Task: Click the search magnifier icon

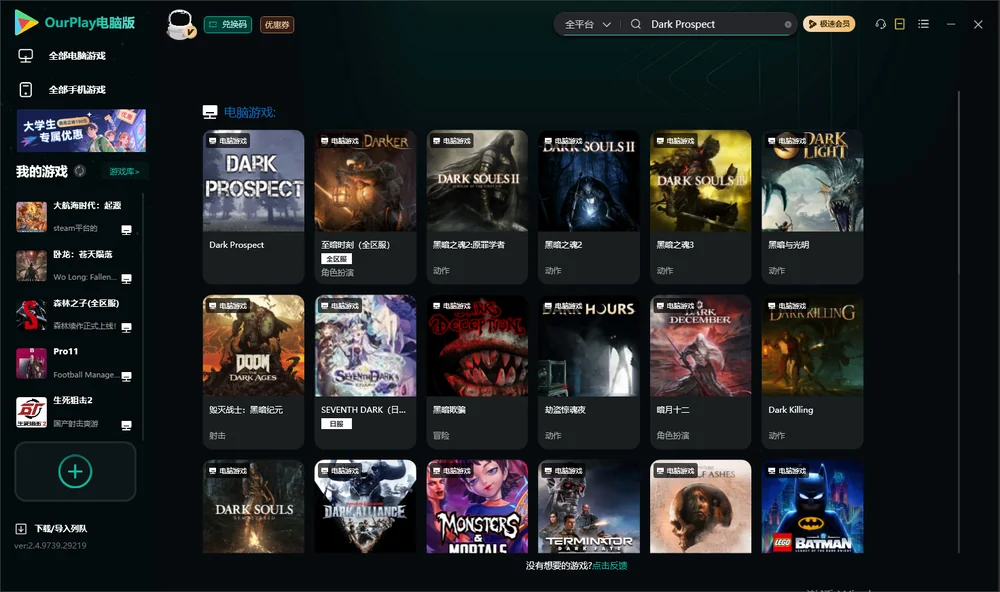Action: pyautogui.click(x=635, y=24)
